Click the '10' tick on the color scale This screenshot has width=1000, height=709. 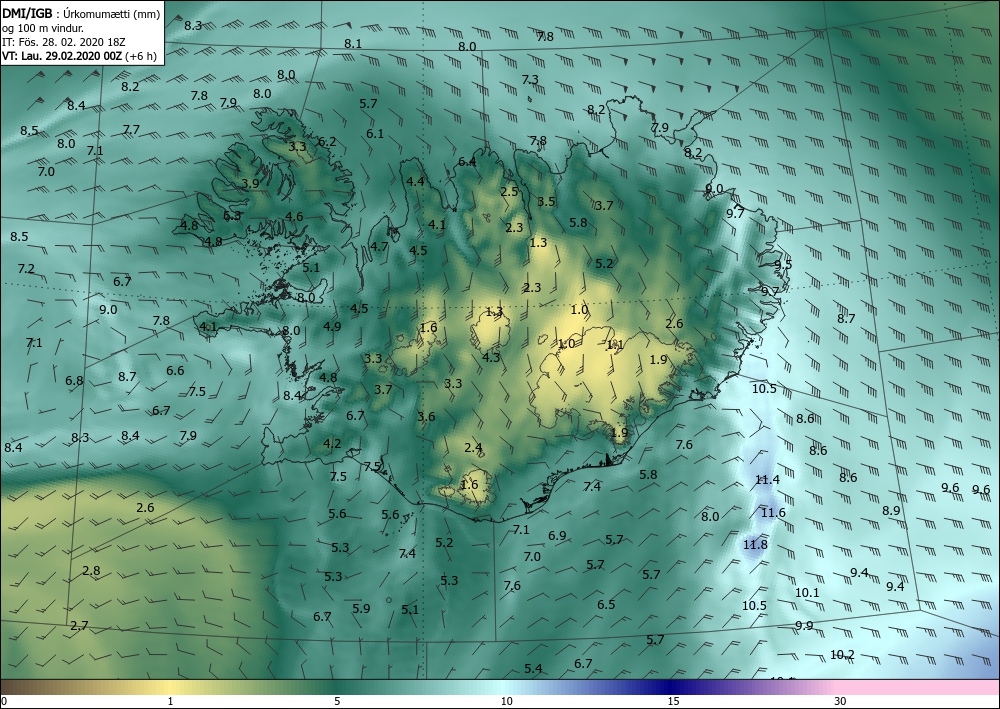click(x=506, y=701)
